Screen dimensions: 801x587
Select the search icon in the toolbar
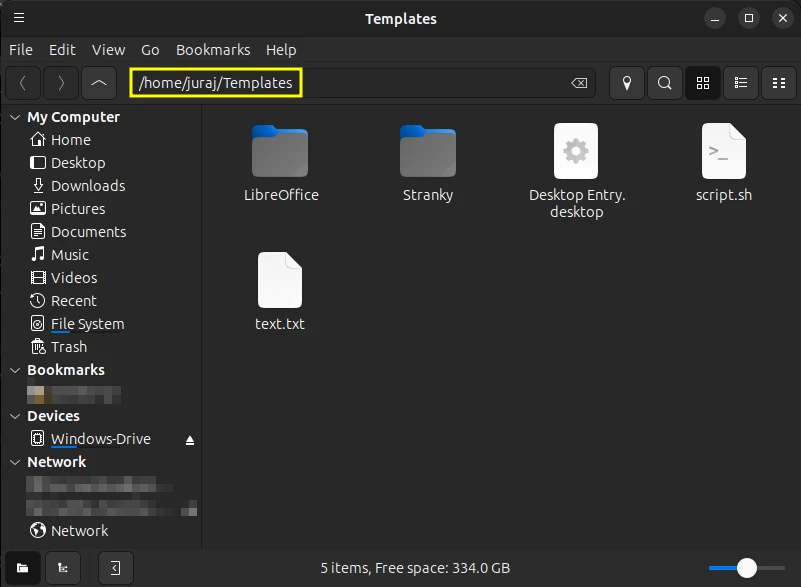[664, 83]
